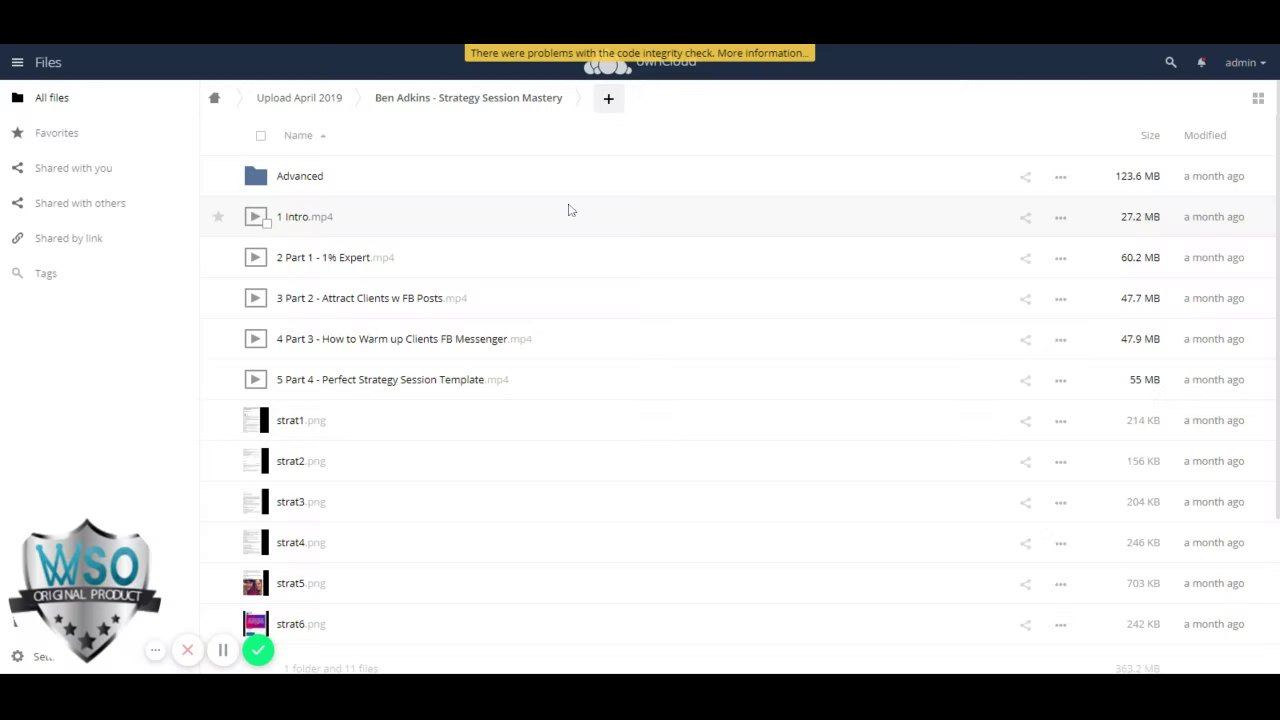Open more actions for 3 Part 2 file
Image resolution: width=1280 pixels, height=720 pixels.
coord(1060,299)
